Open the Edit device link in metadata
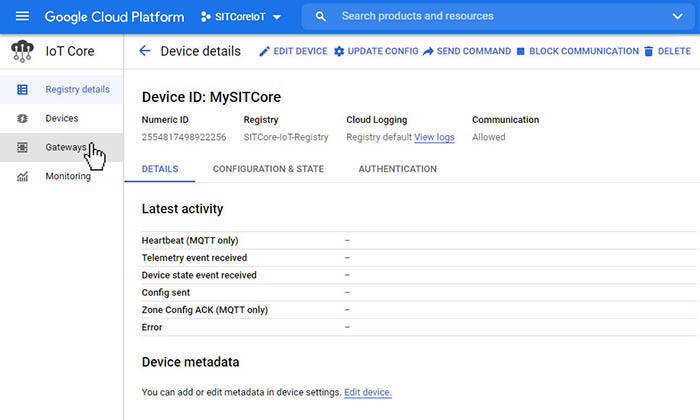The height and width of the screenshot is (420, 700). 368,392
